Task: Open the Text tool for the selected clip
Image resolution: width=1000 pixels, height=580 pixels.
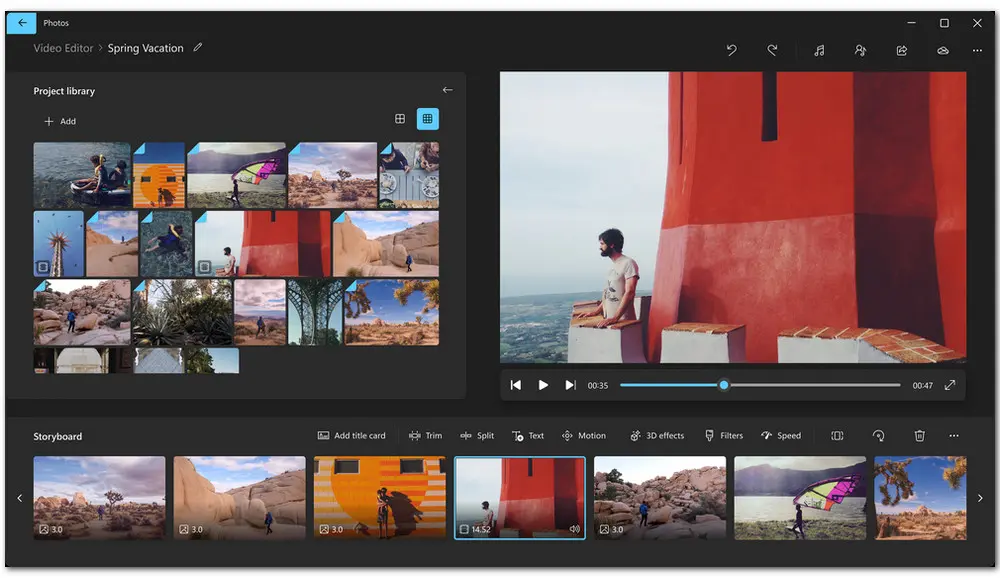Action: pos(528,435)
